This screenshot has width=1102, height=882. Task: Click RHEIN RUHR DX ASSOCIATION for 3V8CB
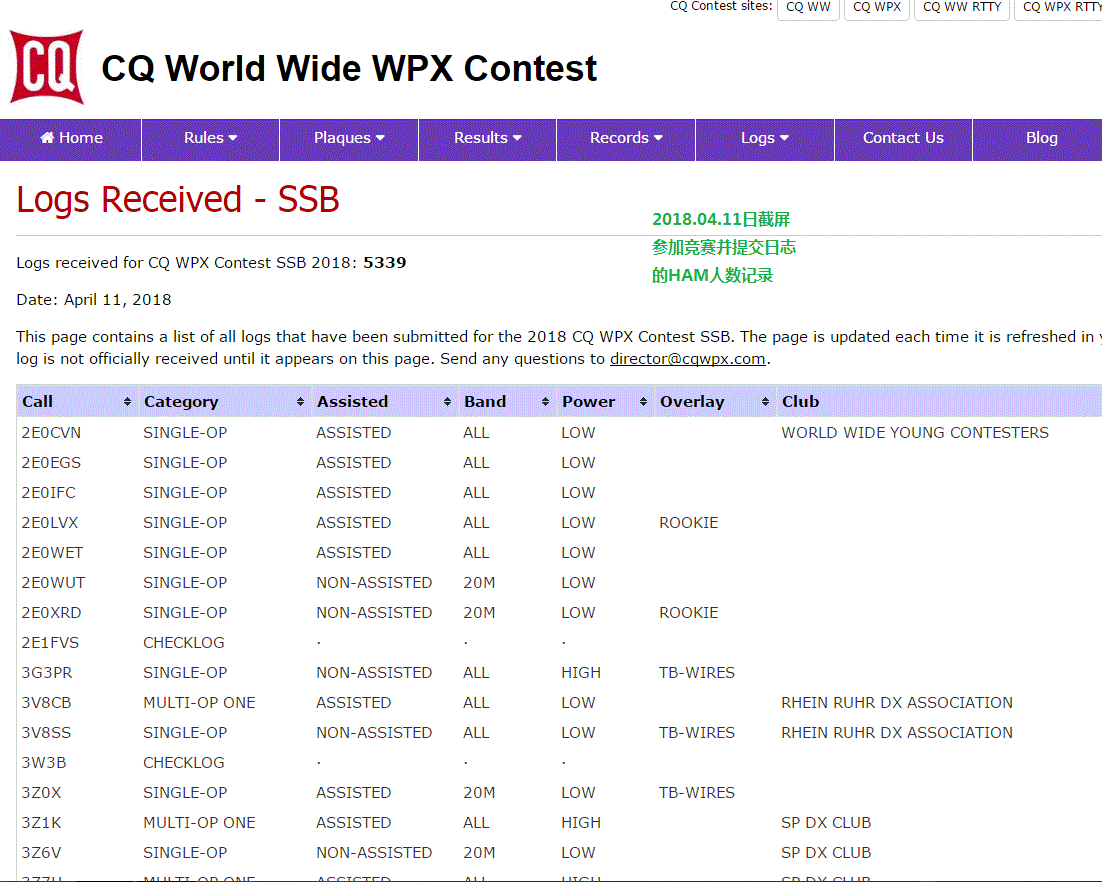pyautogui.click(x=897, y=703)
